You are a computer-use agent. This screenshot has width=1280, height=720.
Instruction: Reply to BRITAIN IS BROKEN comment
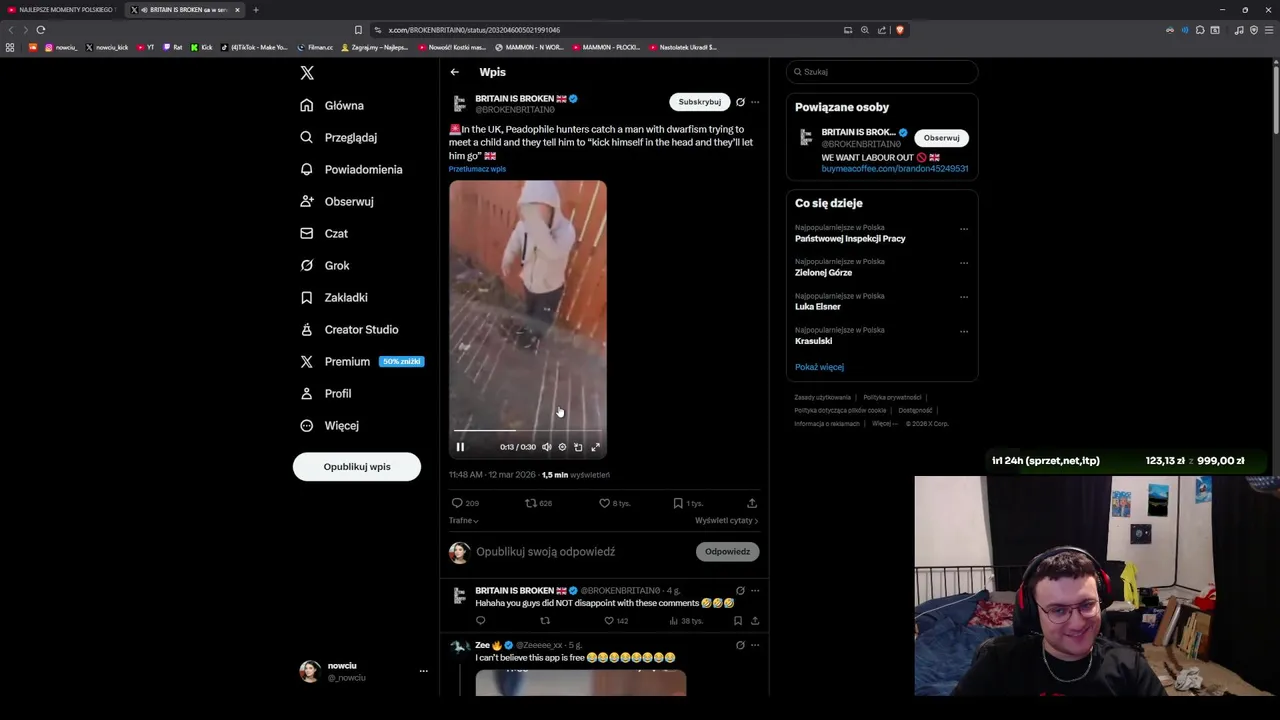(480, 621)
